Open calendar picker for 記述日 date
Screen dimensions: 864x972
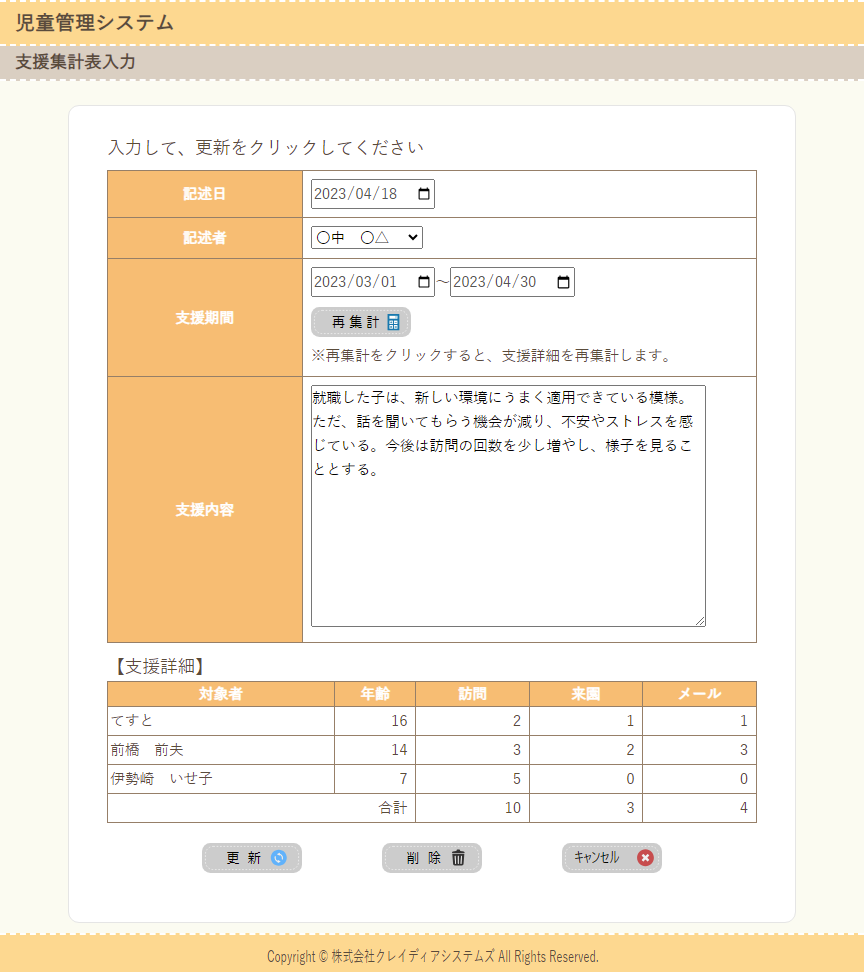tap(424, 194)
